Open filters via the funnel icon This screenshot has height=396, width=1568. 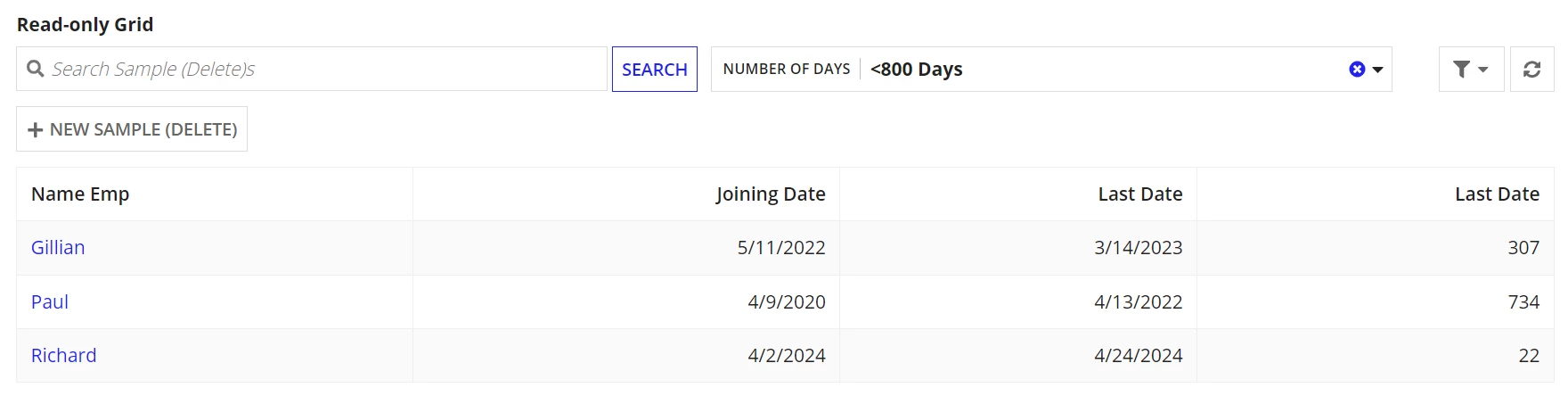coord(1461,70)
